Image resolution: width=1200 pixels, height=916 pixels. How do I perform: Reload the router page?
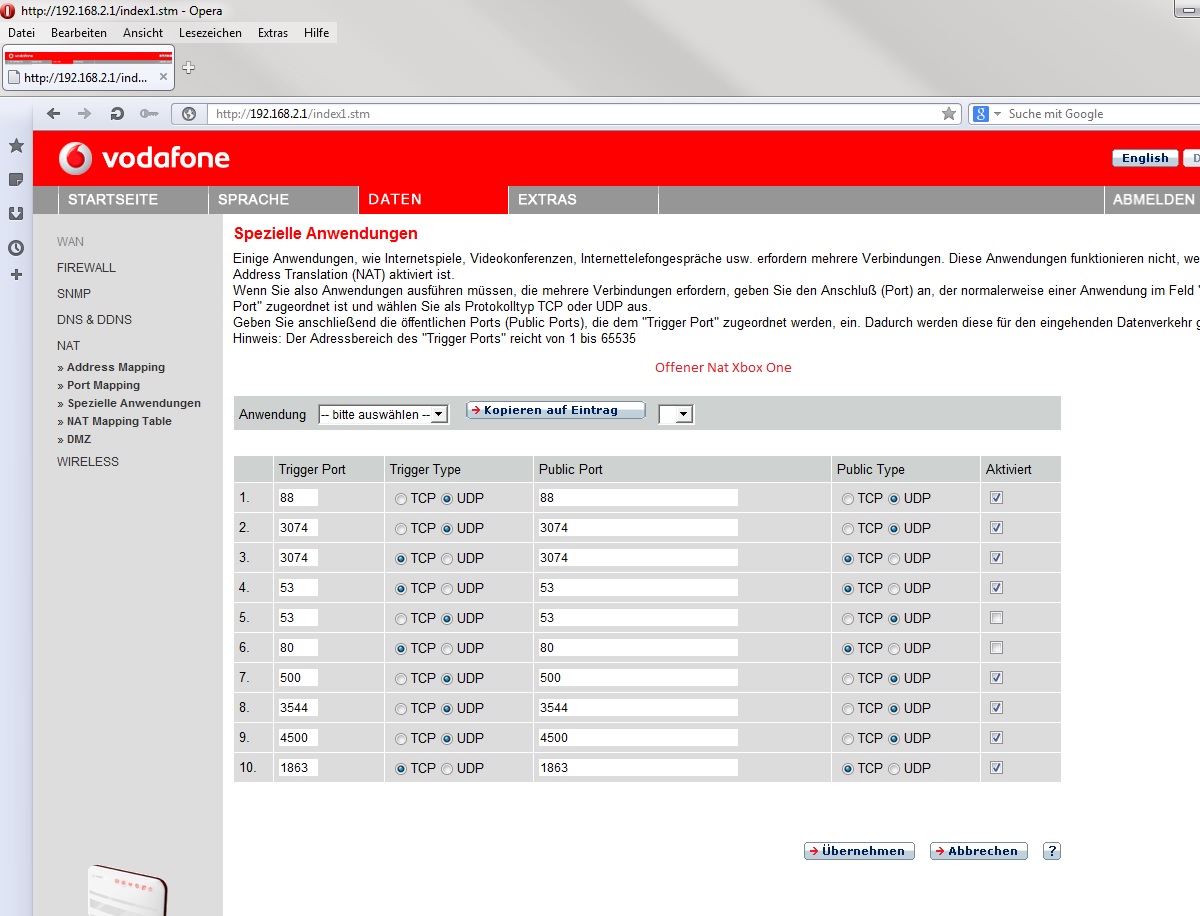117,114
